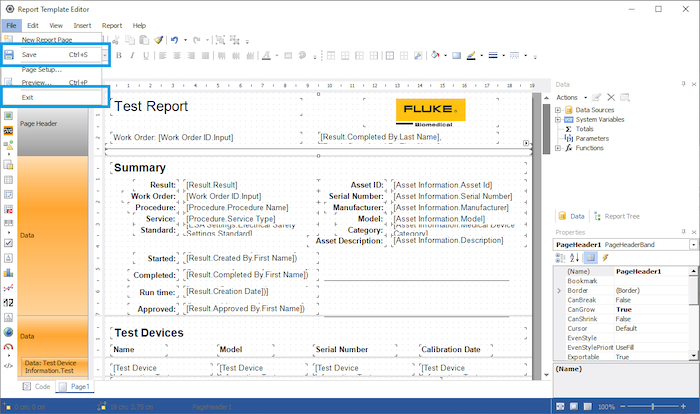
Task: Toggle underline text formatting
Action: [x=145, y=55]
